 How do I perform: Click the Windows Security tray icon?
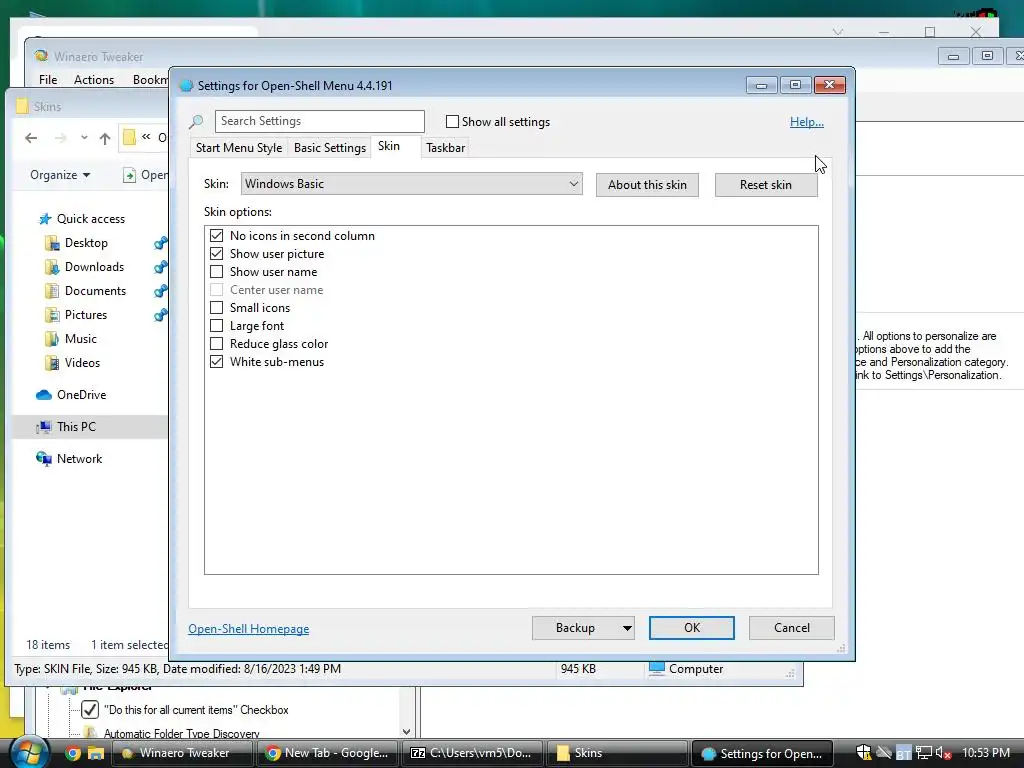click(x=863, y=753)
